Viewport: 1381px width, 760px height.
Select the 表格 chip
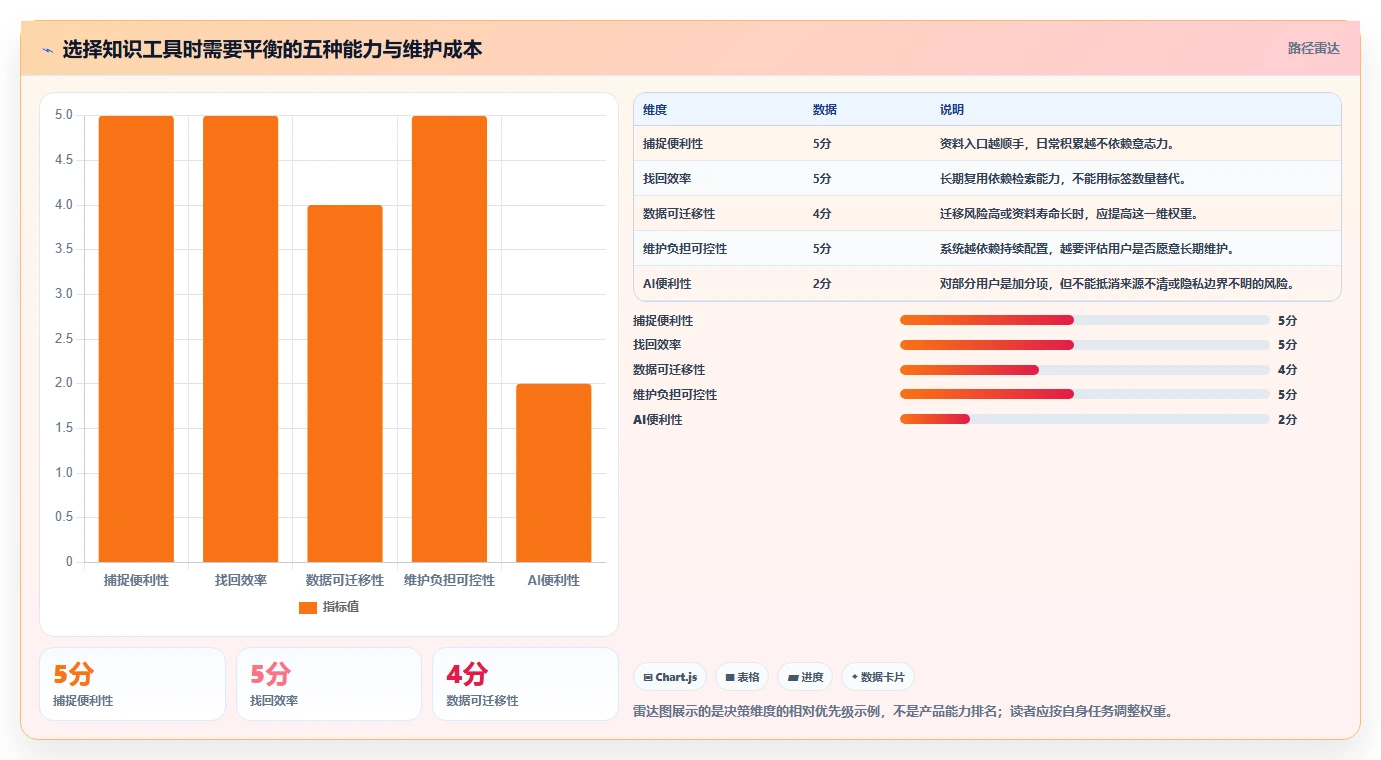[x=742, y=677]
